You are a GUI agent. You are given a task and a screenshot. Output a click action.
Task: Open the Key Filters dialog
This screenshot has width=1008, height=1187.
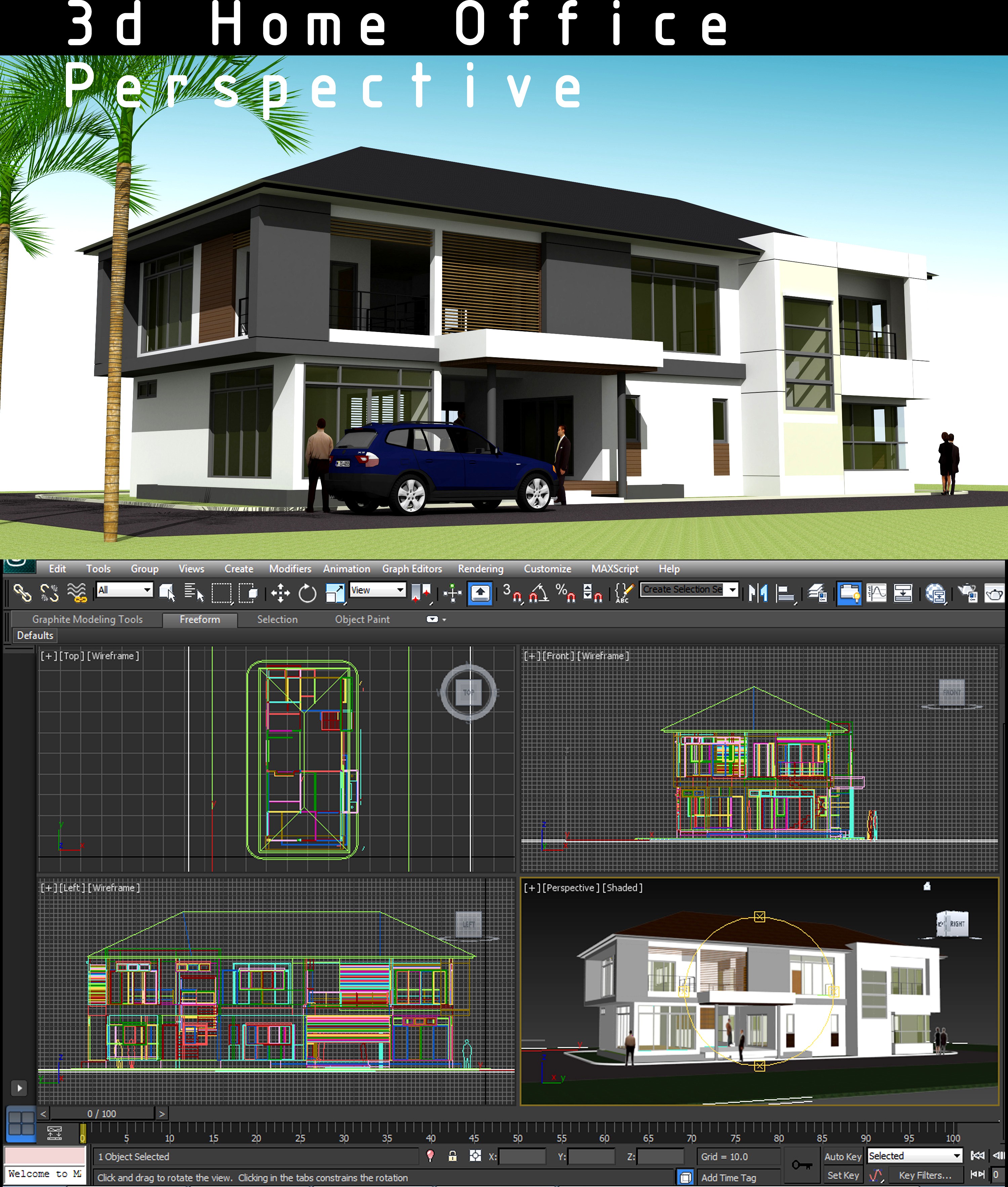point(925,1176)
